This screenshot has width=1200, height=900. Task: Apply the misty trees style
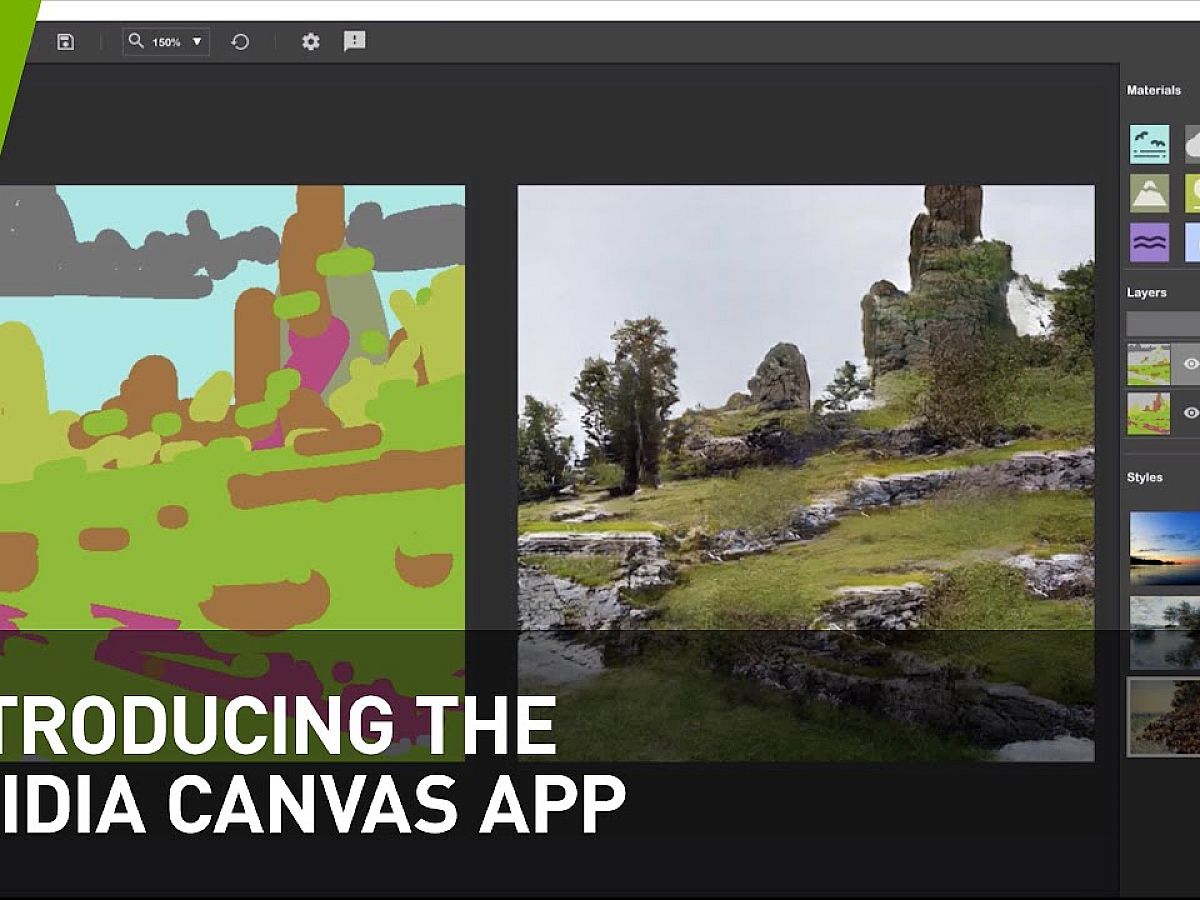(1165, 632)
